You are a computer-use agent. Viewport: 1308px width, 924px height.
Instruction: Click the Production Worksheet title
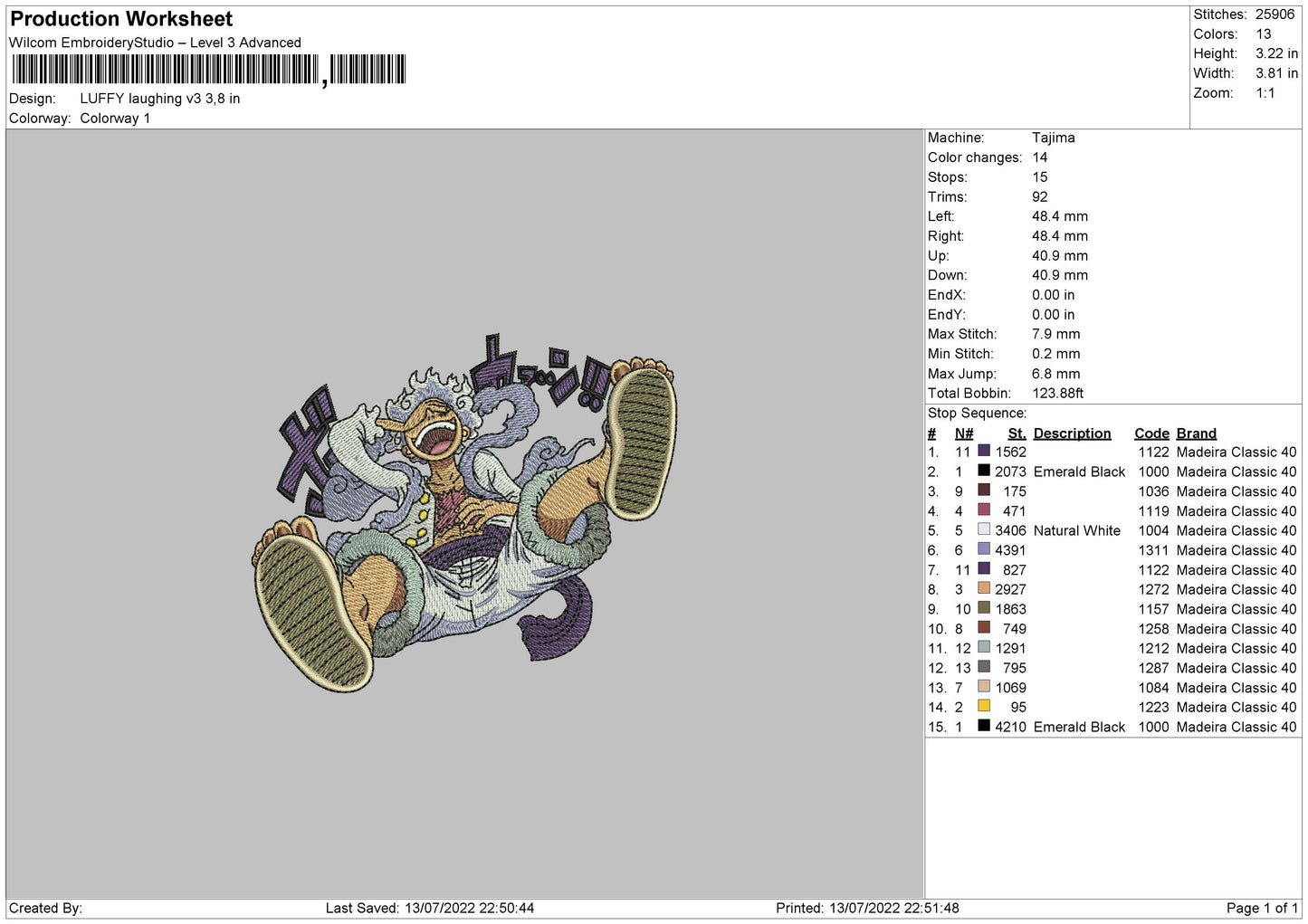(121, 19)
